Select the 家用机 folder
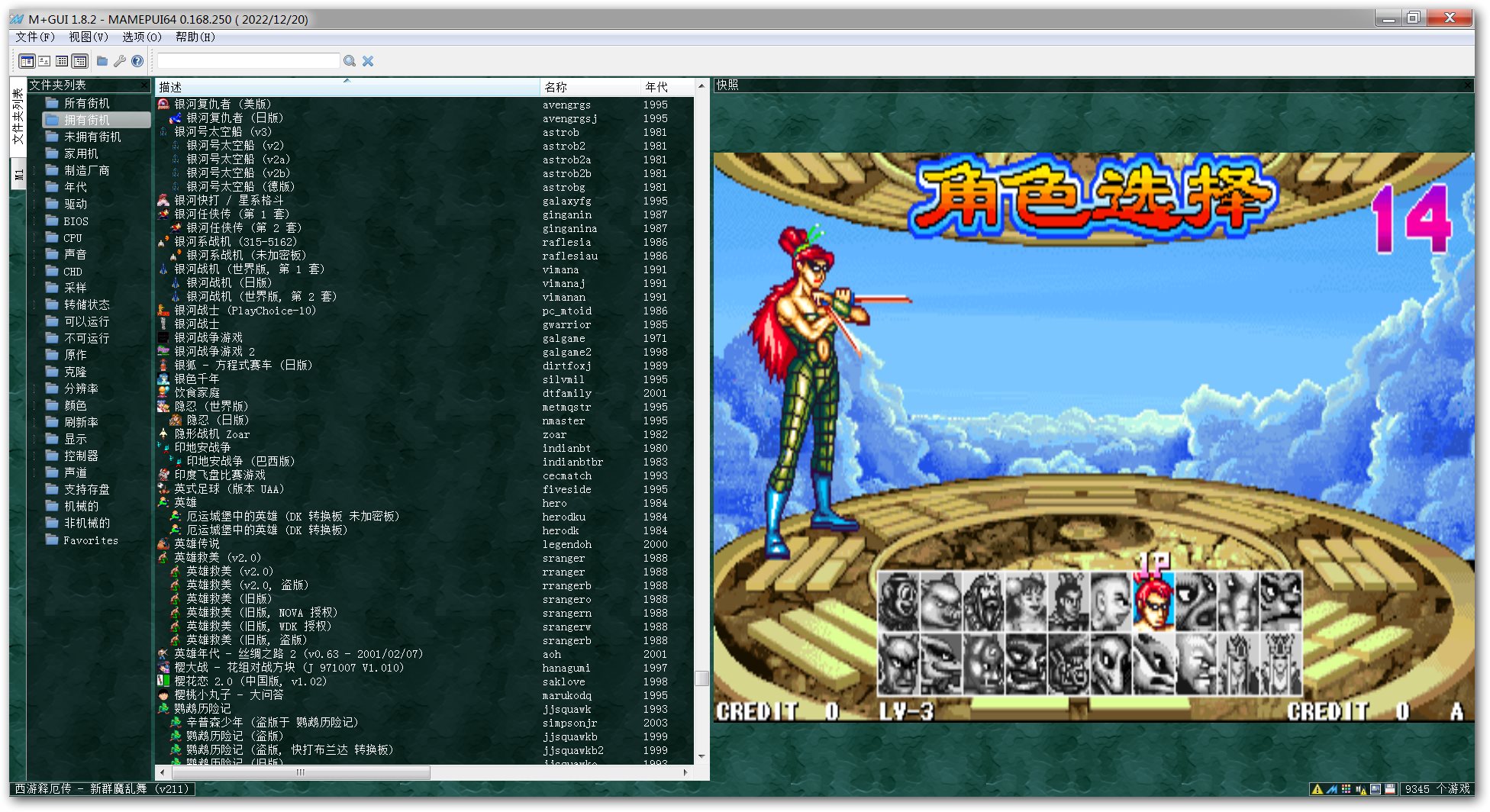Viewport: 1490px width, 812px height. (81, 153)
